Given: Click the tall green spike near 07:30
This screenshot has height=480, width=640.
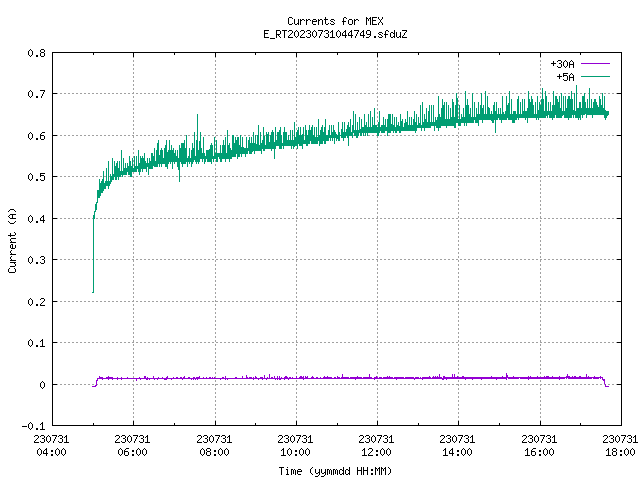Looking at the screenshot, I should pyautogui.click(x=198, y=127).
